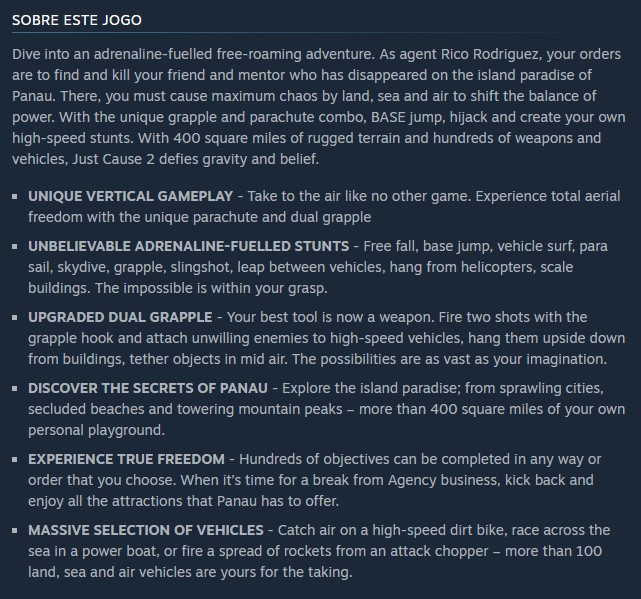Click the bullet marker before UNIQUE VERTICAL GAMEPLAY
641x599 pixels.
coord(16,197)
